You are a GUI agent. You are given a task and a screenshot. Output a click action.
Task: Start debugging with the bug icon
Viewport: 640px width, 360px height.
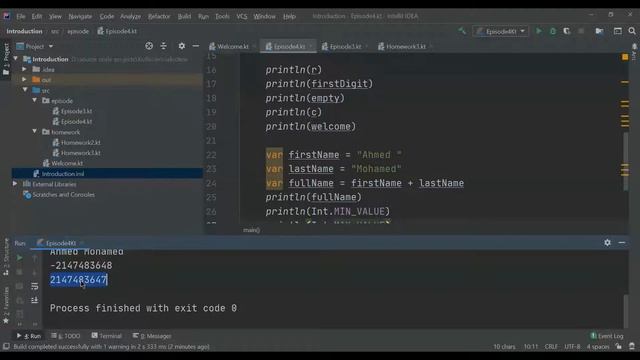pyautogui.click(x=553, y=31)
